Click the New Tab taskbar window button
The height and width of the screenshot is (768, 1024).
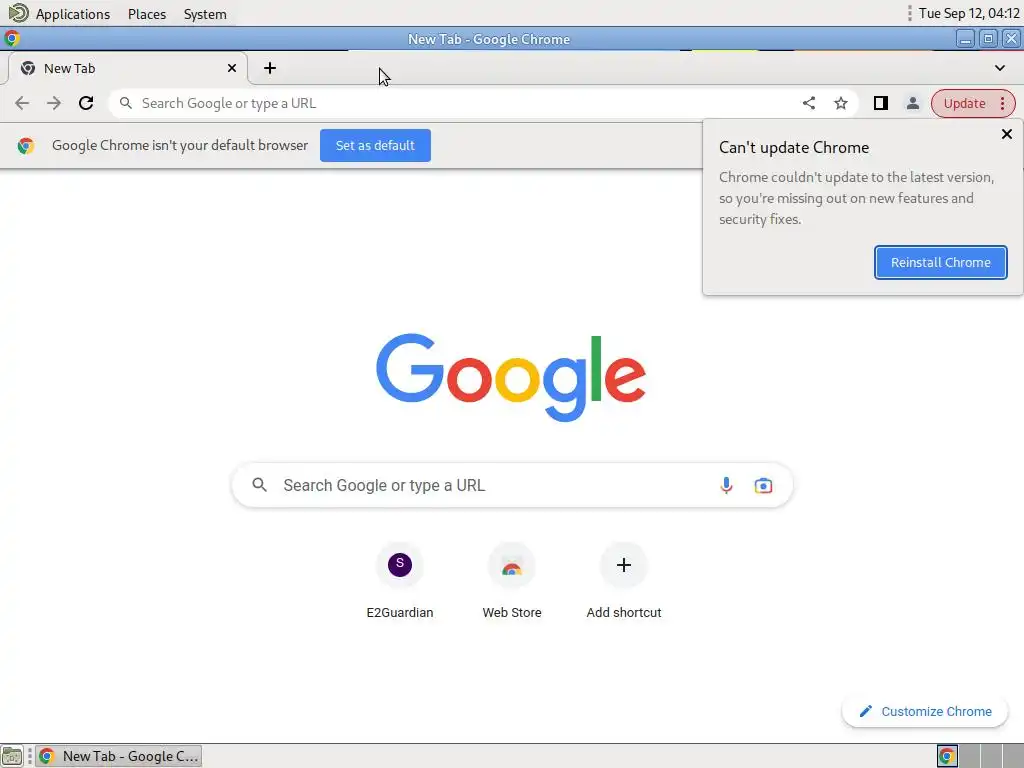[119, 756]
